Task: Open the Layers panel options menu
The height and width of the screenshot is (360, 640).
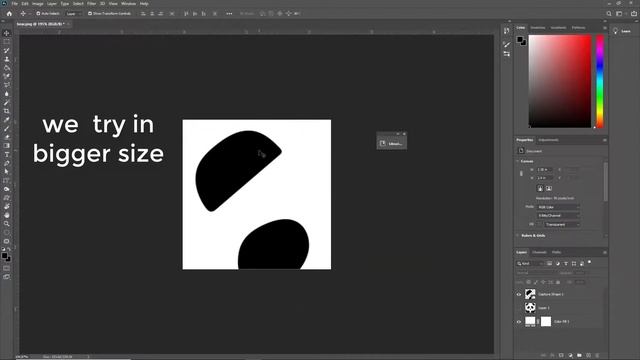Action: (x=605, y=253)
